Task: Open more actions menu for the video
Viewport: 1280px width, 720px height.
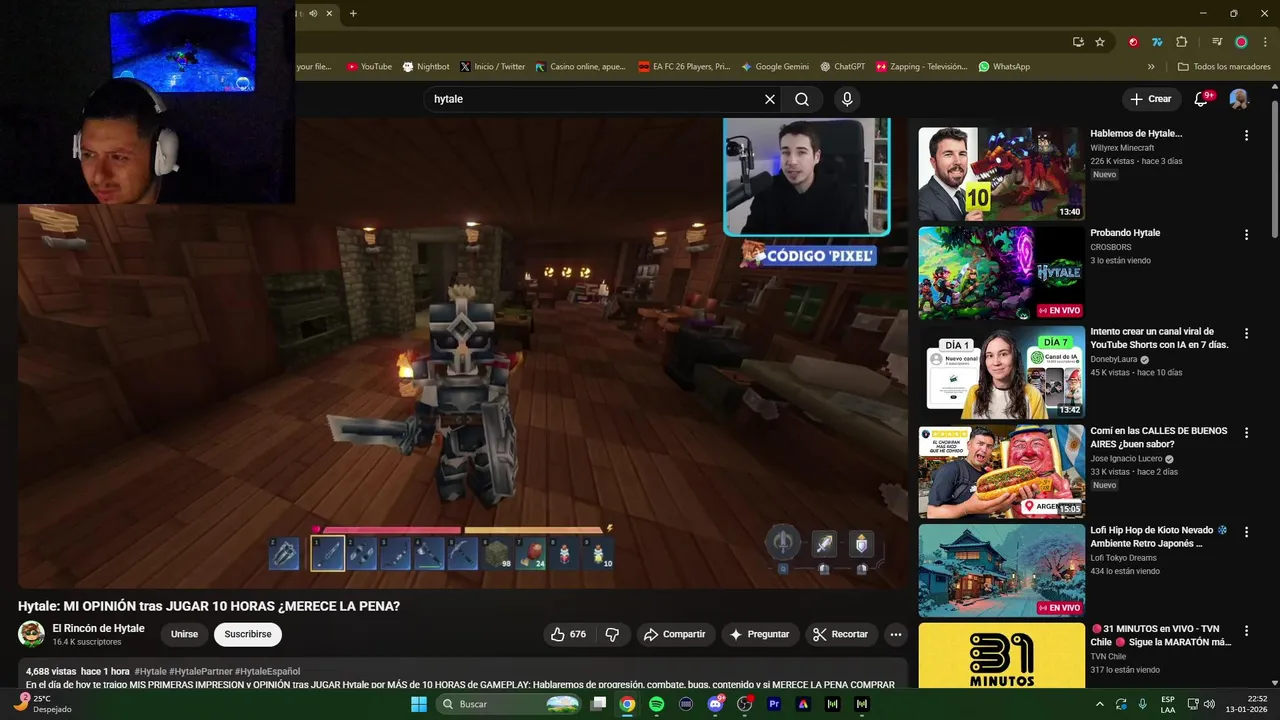Action: pyautogui.click(x=896, y=634)
